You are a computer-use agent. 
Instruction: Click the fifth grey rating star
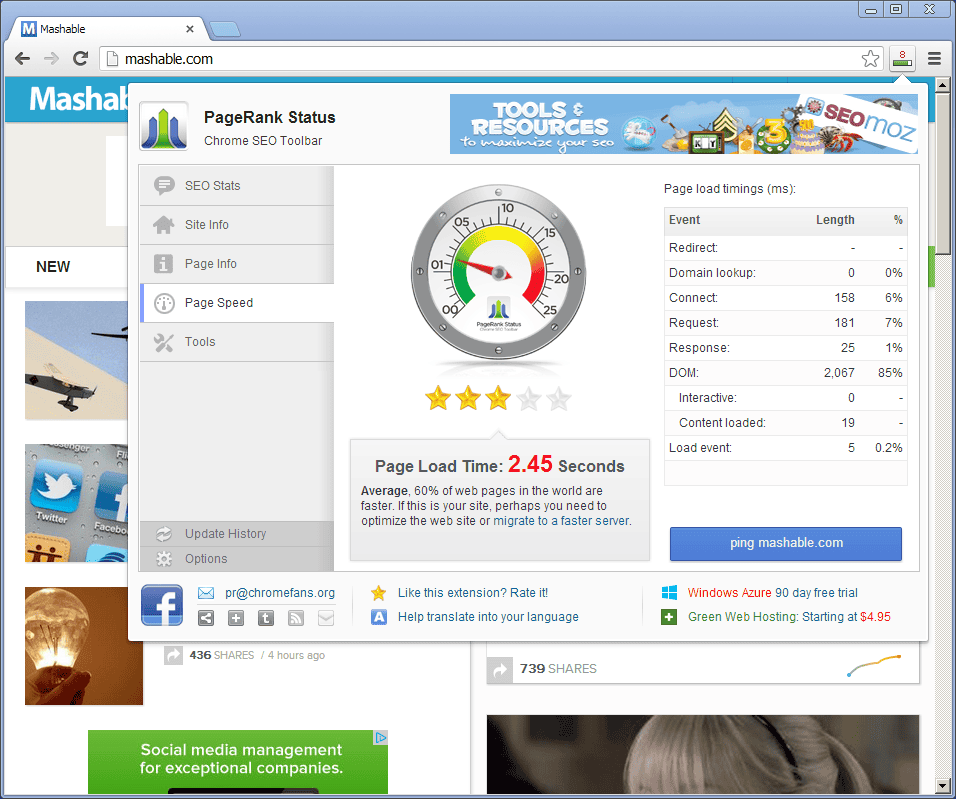558,399
